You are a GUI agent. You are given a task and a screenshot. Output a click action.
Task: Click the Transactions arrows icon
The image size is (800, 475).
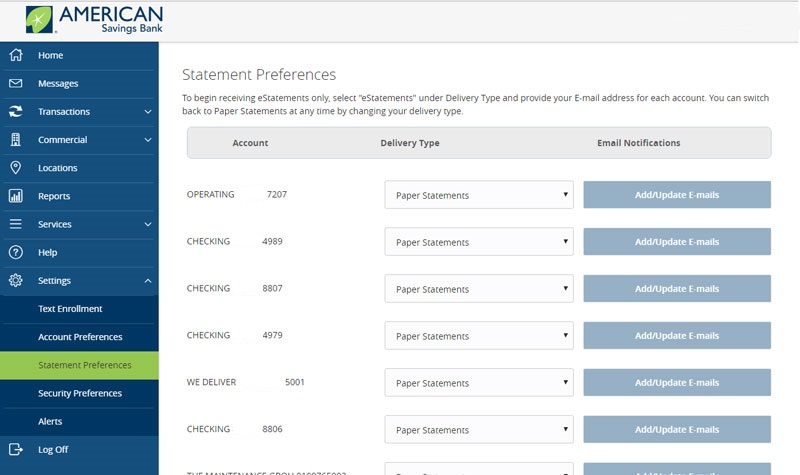16,111
